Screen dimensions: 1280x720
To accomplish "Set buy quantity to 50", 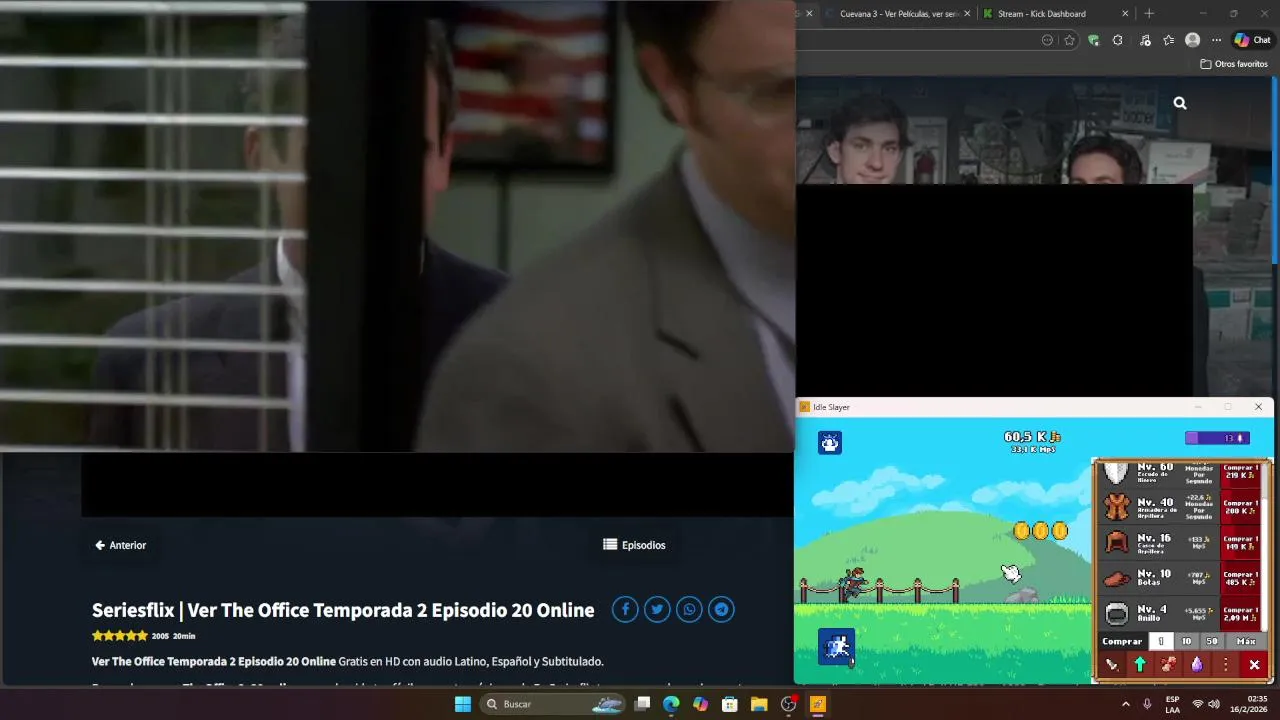I will [1212, 641].
